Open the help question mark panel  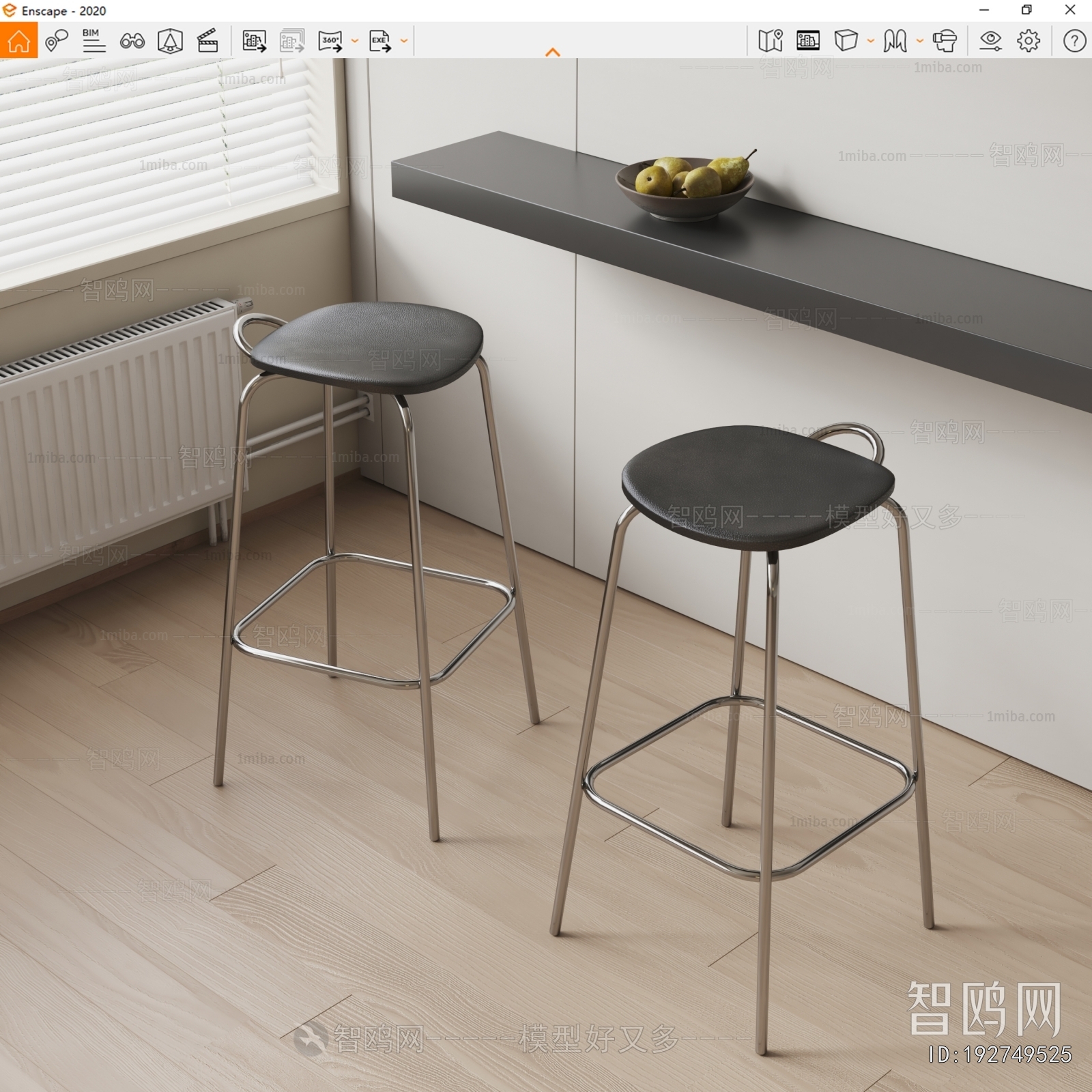tap(1074, 41)
